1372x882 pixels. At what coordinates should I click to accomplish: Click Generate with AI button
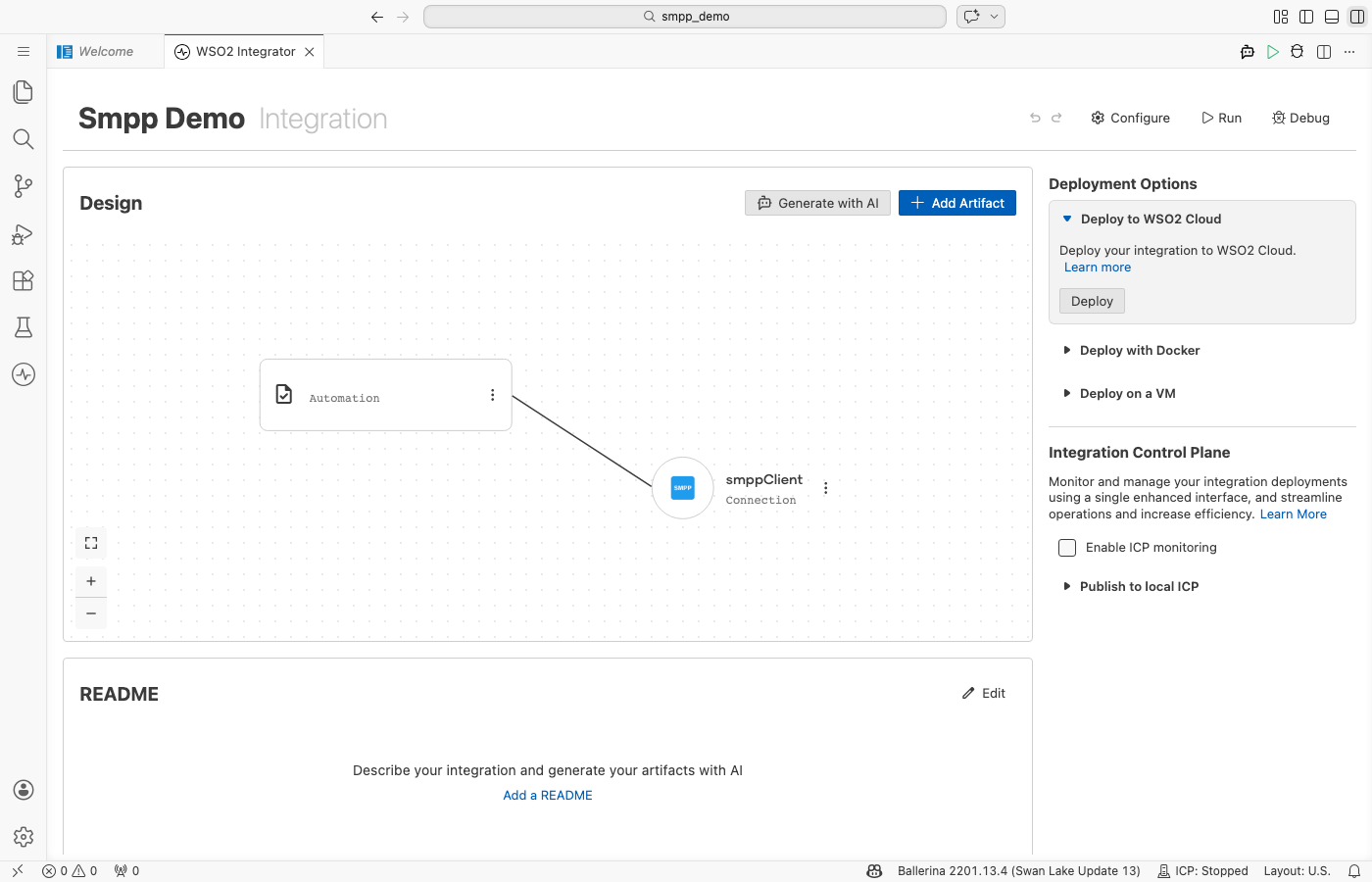(x=818, y=203)
